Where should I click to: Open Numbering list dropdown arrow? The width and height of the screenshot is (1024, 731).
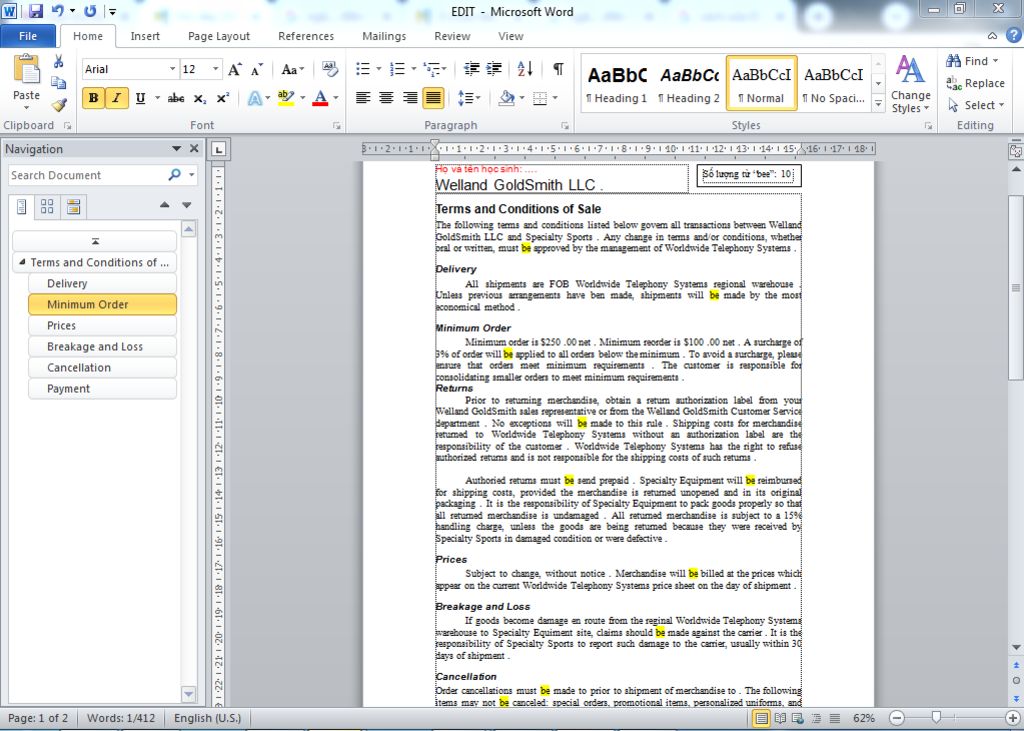413,69
